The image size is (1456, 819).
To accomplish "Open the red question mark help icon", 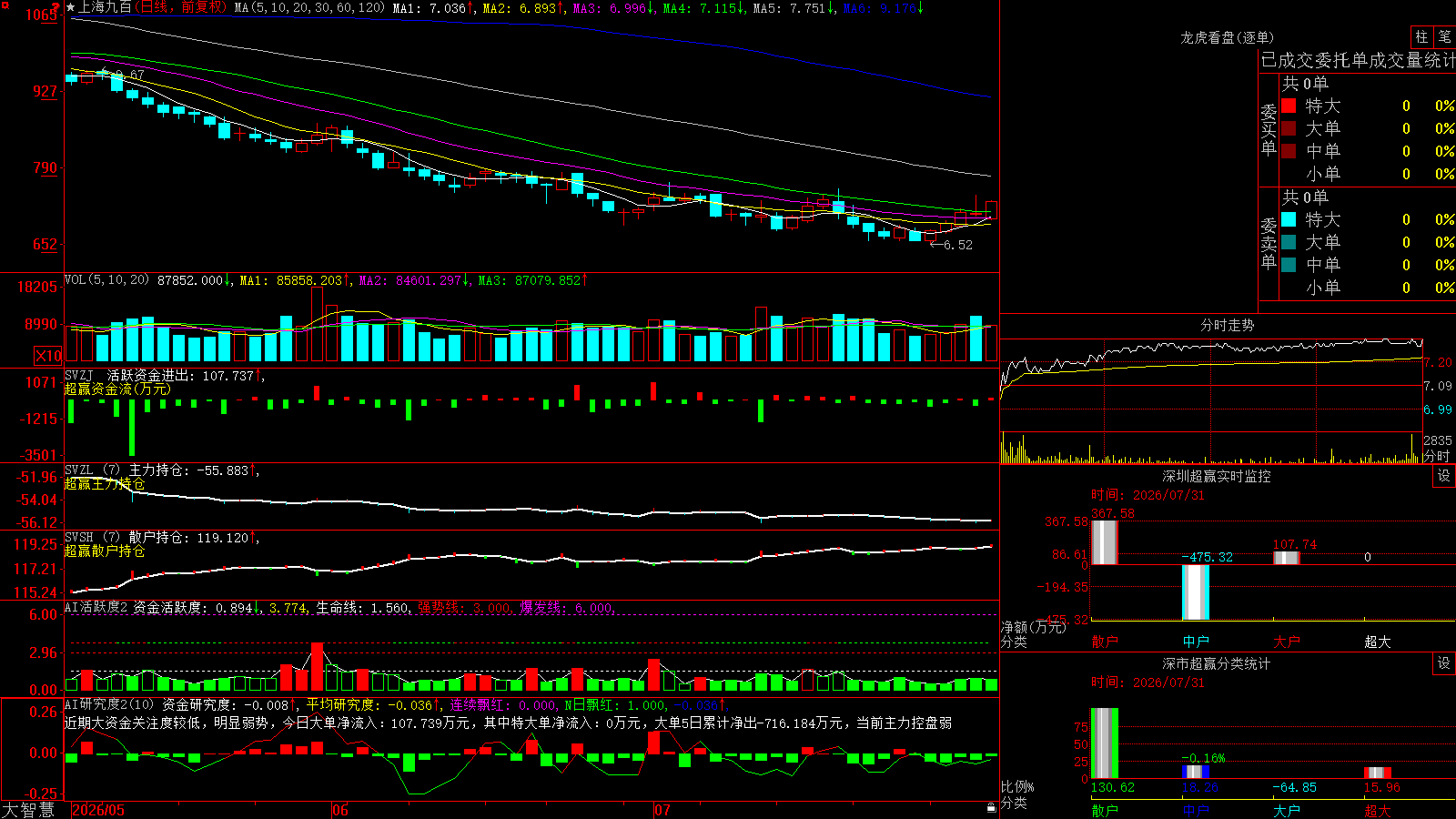I will pyautogui.click(x=56, y=7).
